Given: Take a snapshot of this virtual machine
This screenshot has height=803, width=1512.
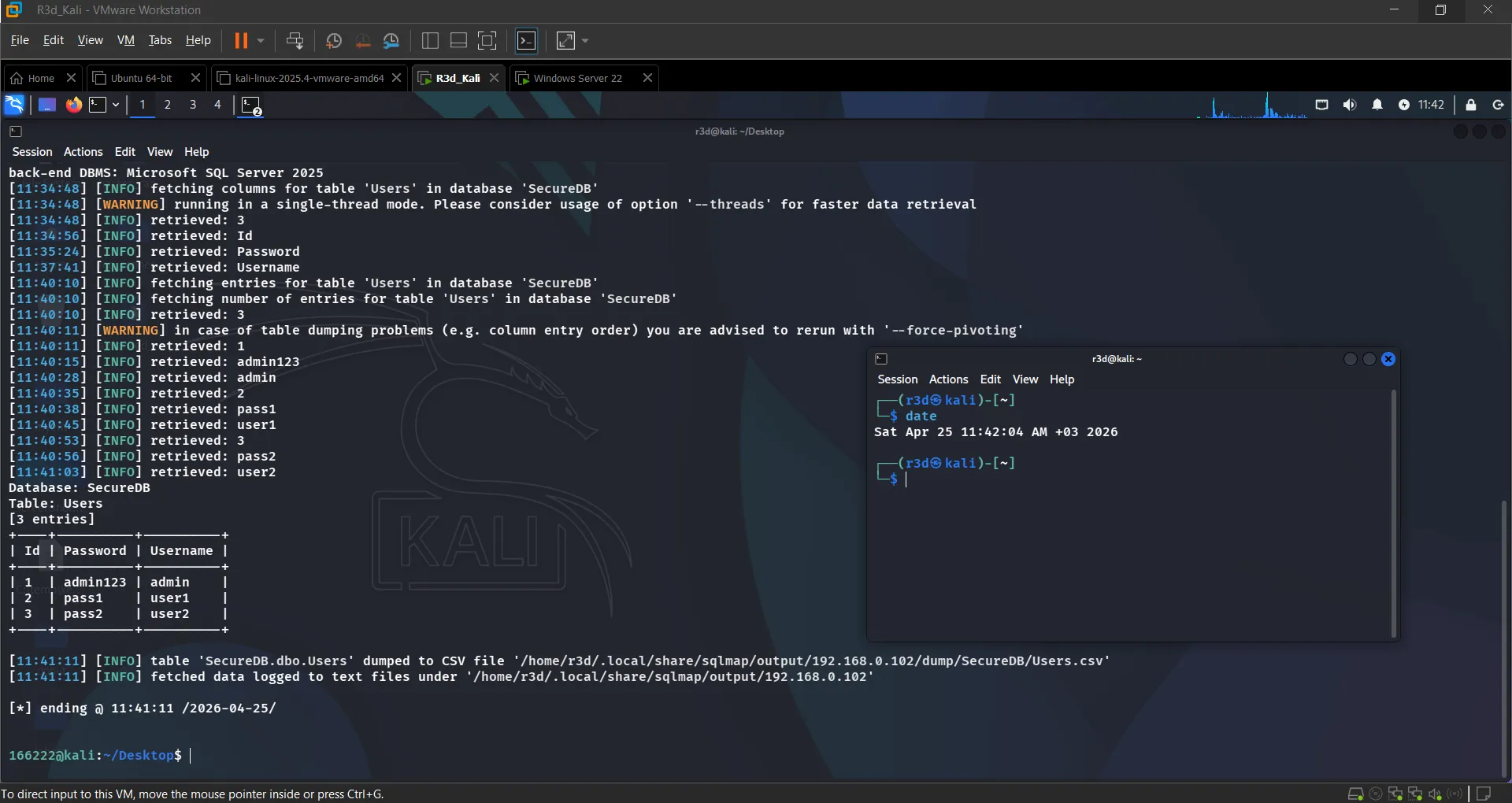Looking at the screenshot, I should point(334,40).
